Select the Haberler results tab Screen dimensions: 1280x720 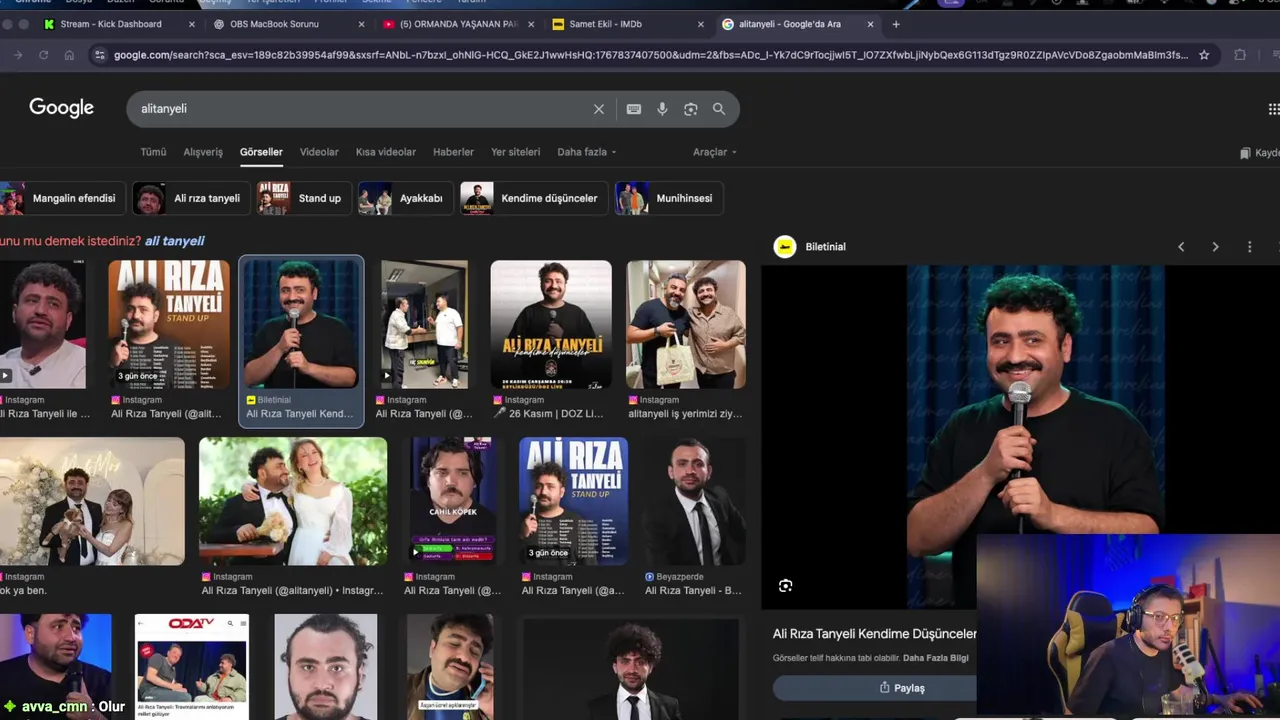click(x=453, y=152)
